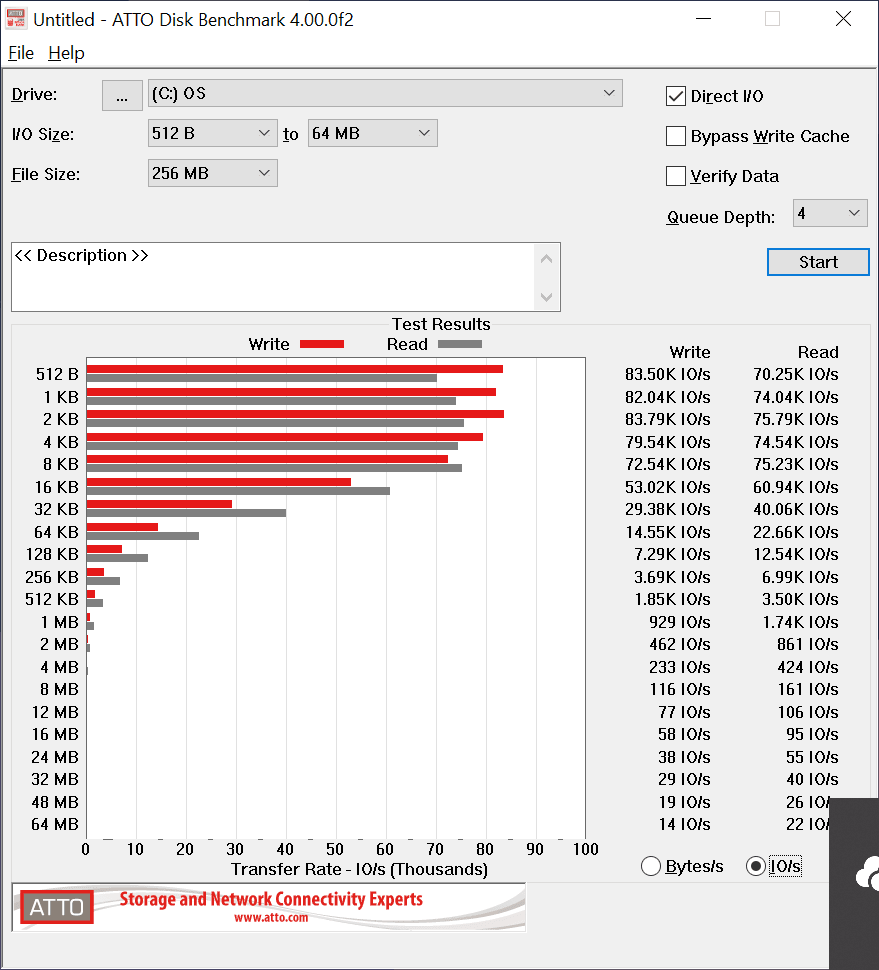Click the 32 MB read value 40 IO/s
Screen dimensions: 879x970
click(812, 779)
